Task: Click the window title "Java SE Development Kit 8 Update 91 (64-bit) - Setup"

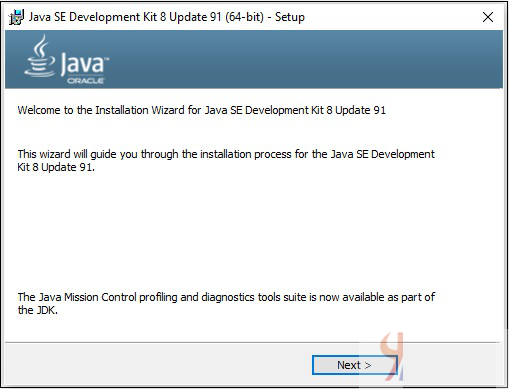Action: tap(166, 17)
